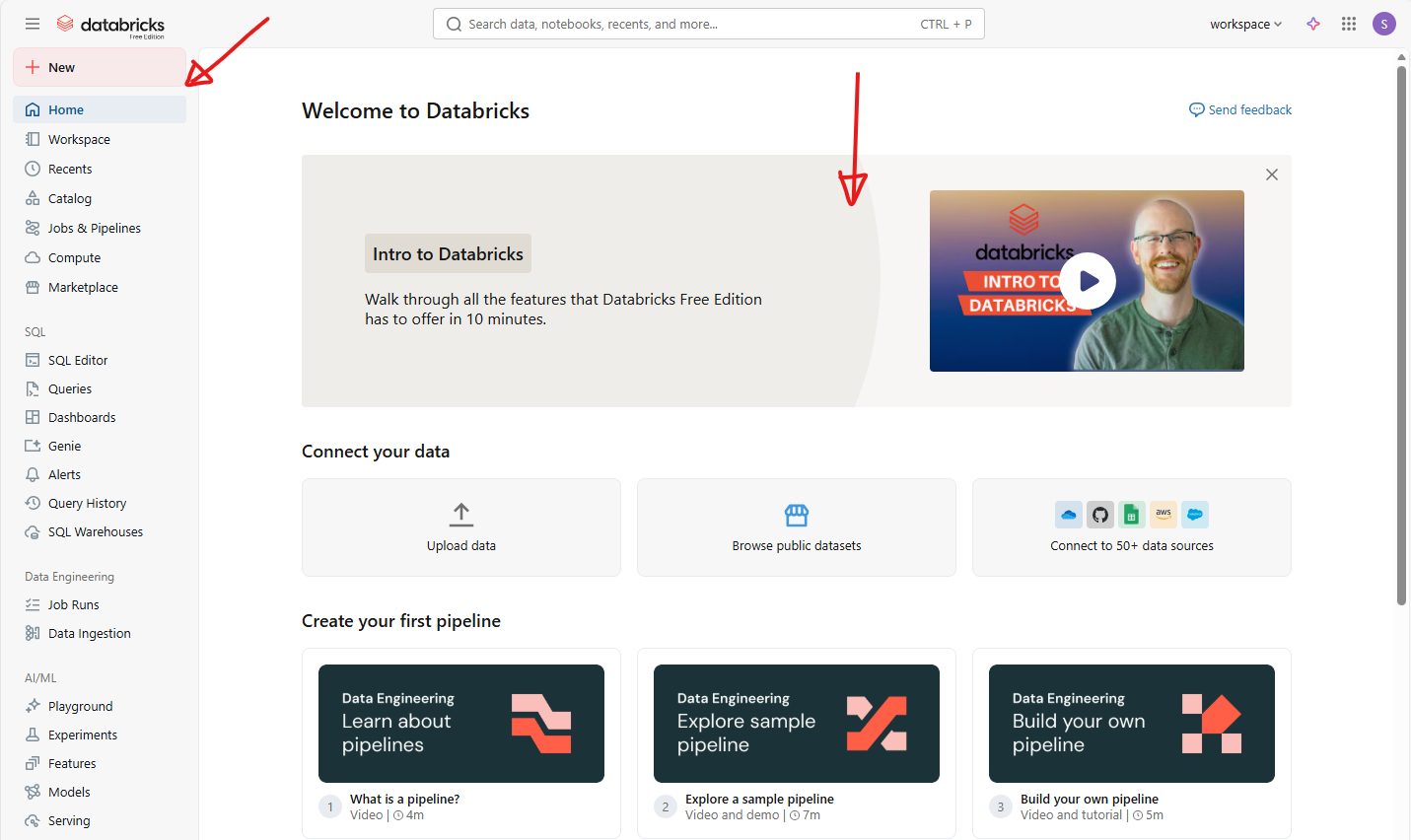
Task: Toggle the hamburger sidebar menu
Action: tap(33, 24)
